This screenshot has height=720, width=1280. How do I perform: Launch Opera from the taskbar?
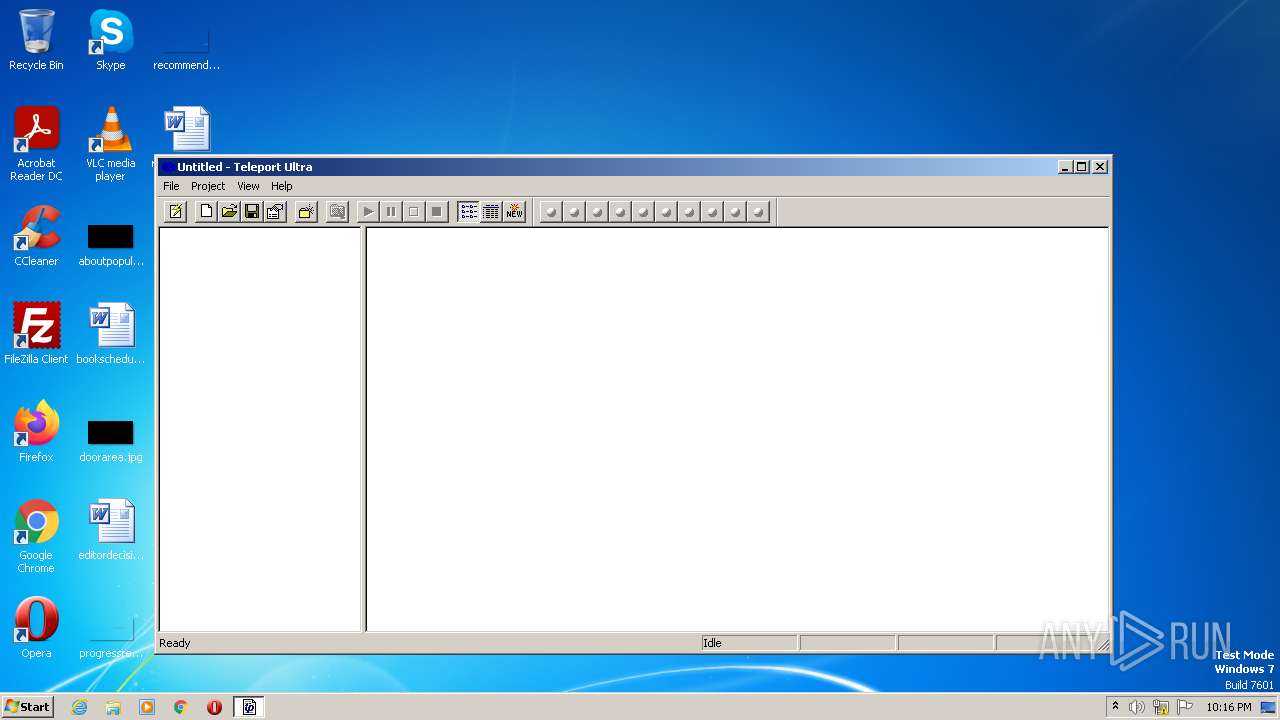pyautogui.click(x=214, y=707)
